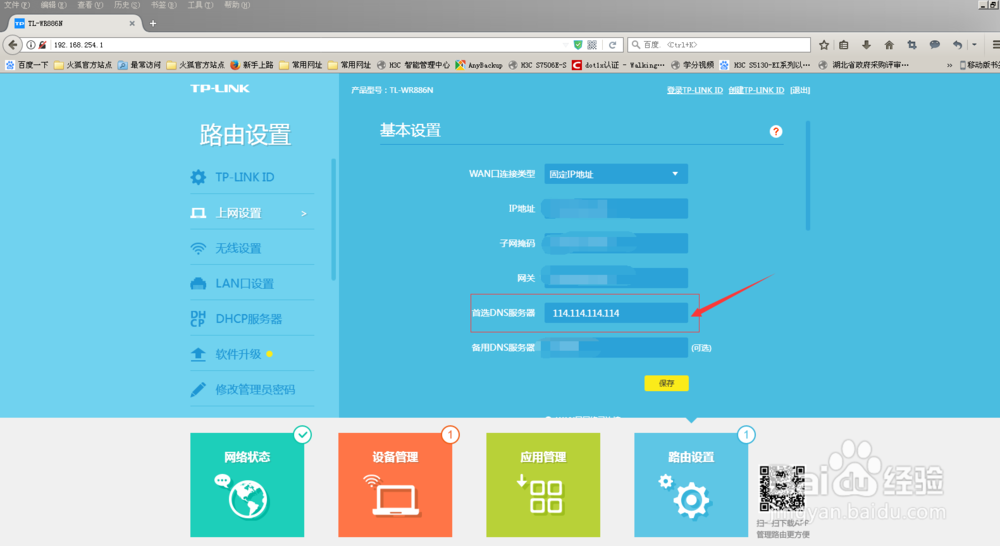Go to home page icon
This screenshot has width=1000, height=546.
pos(889,45)
